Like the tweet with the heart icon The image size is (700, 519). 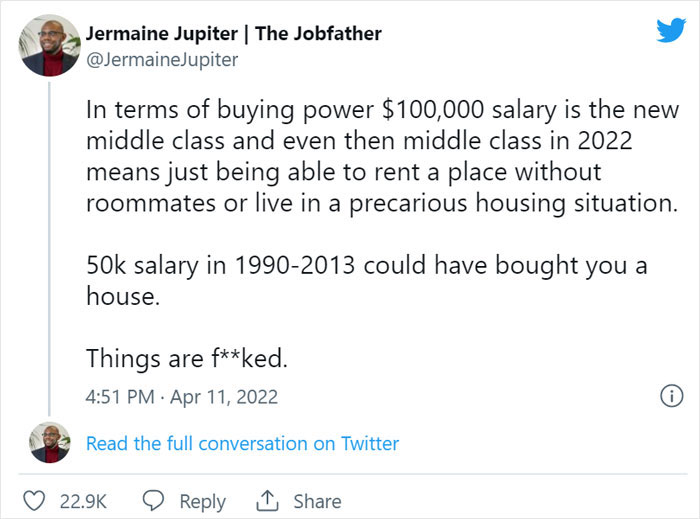click(x=33, y=501)
